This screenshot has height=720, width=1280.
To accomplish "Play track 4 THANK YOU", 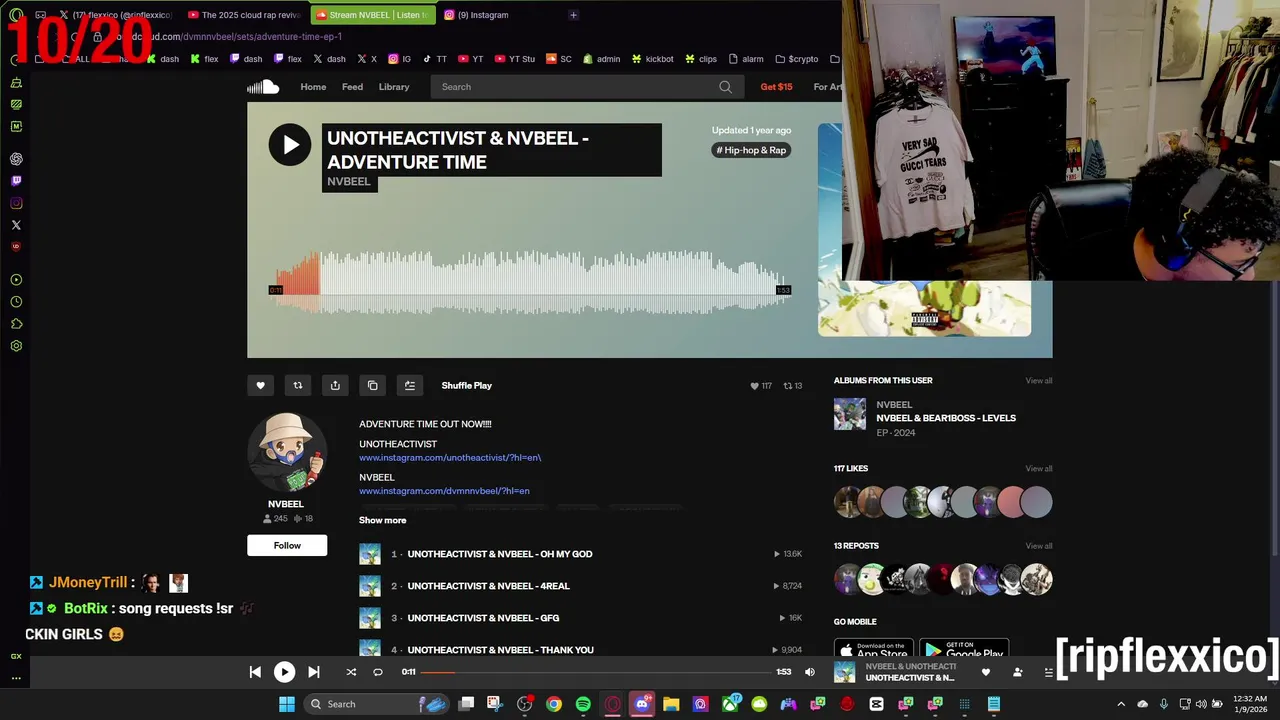I will pos(500,650).
